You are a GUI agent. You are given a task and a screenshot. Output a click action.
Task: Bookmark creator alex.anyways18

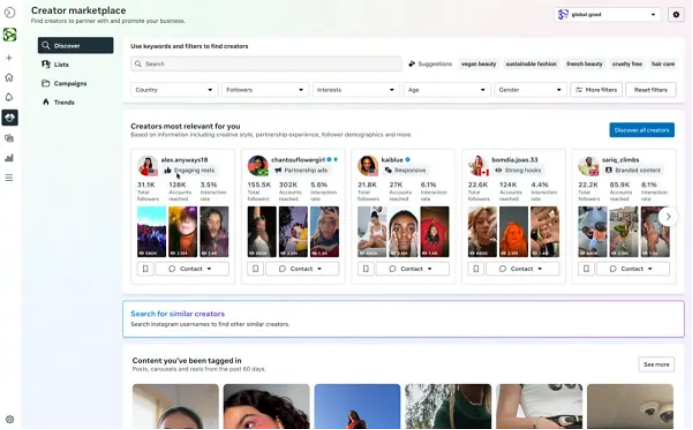[146, 269]
